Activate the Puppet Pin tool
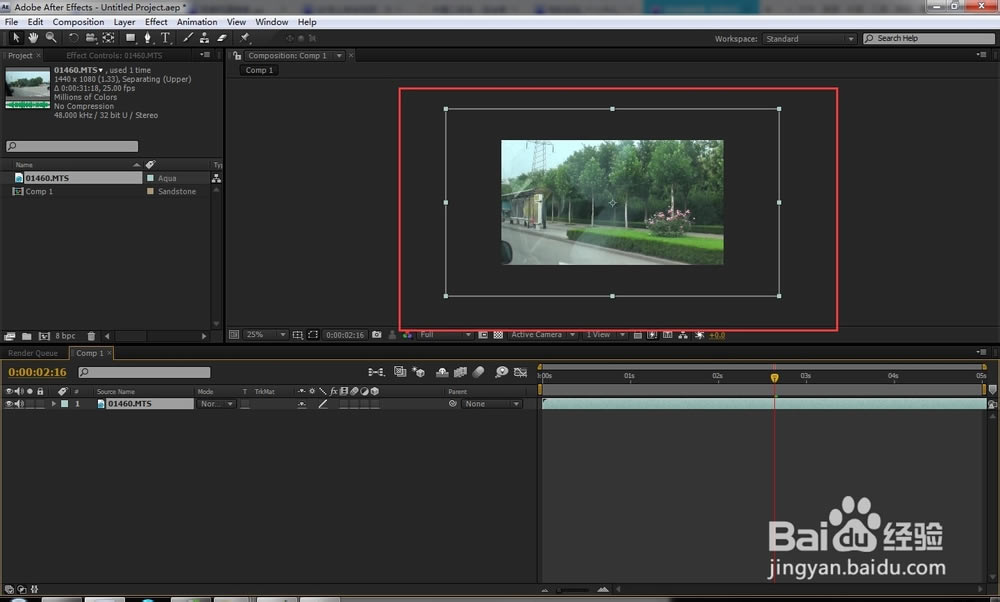This screenshot has width=1000, height=602. coord(243,37)
